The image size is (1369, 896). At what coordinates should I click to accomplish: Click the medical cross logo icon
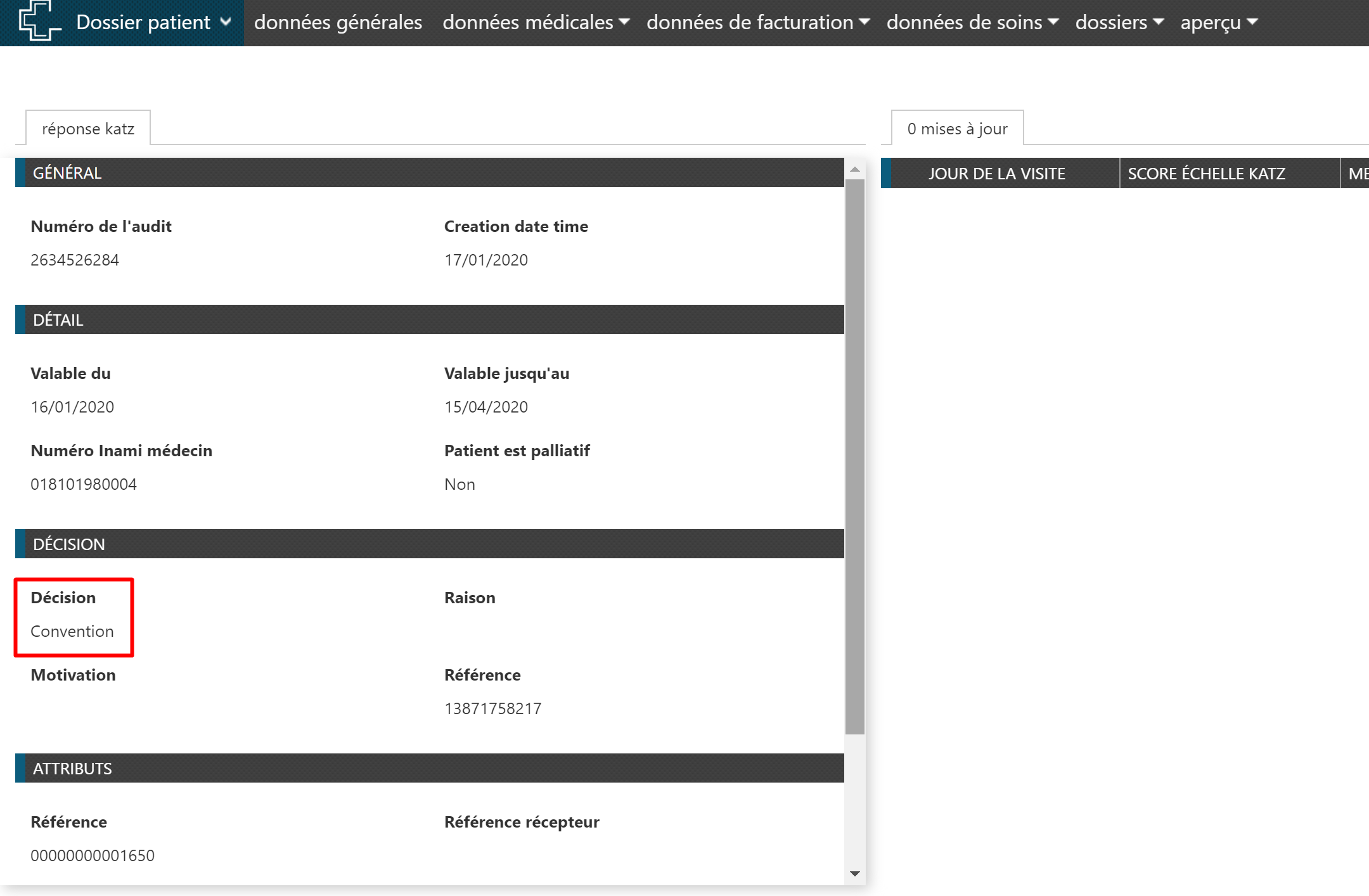pos(39,21)
